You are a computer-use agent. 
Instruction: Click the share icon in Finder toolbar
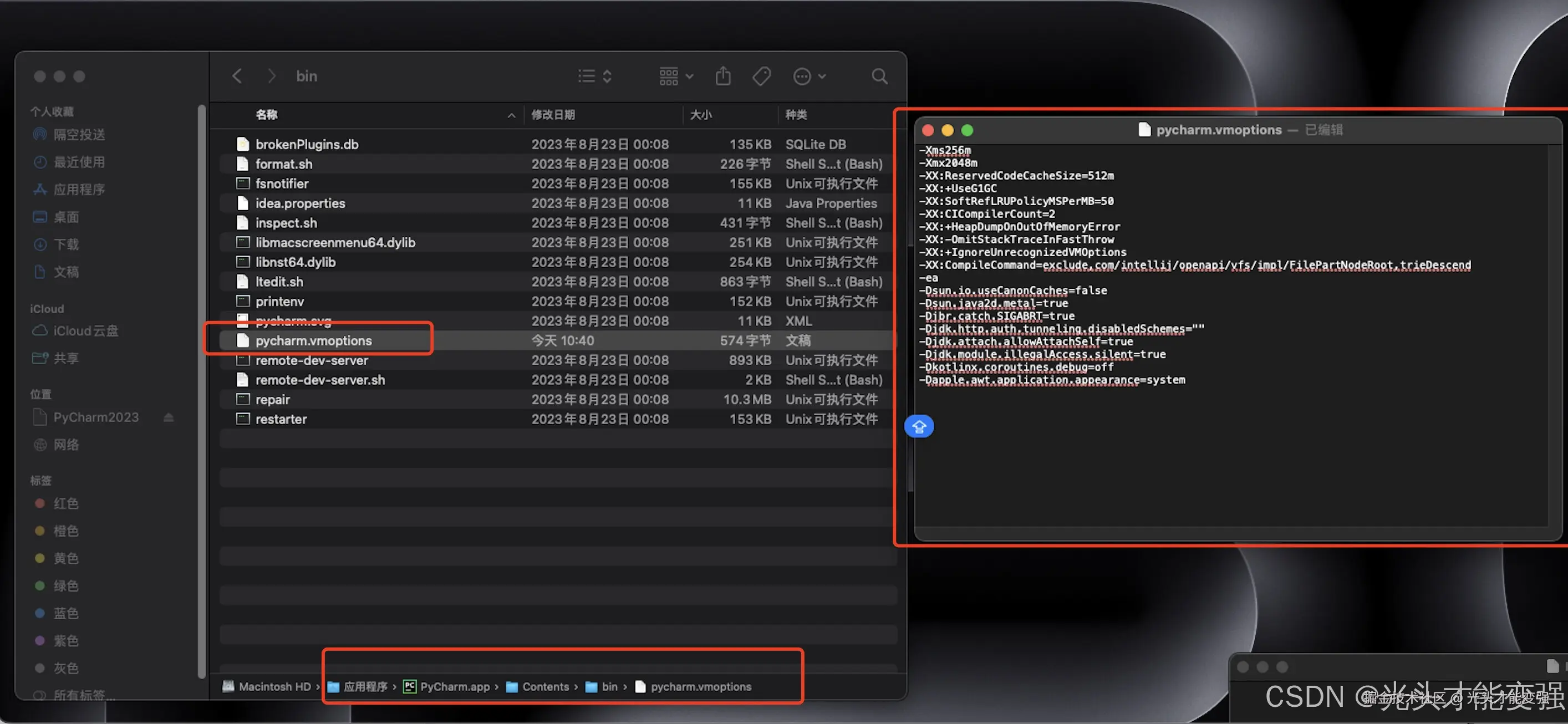point(722,76)
